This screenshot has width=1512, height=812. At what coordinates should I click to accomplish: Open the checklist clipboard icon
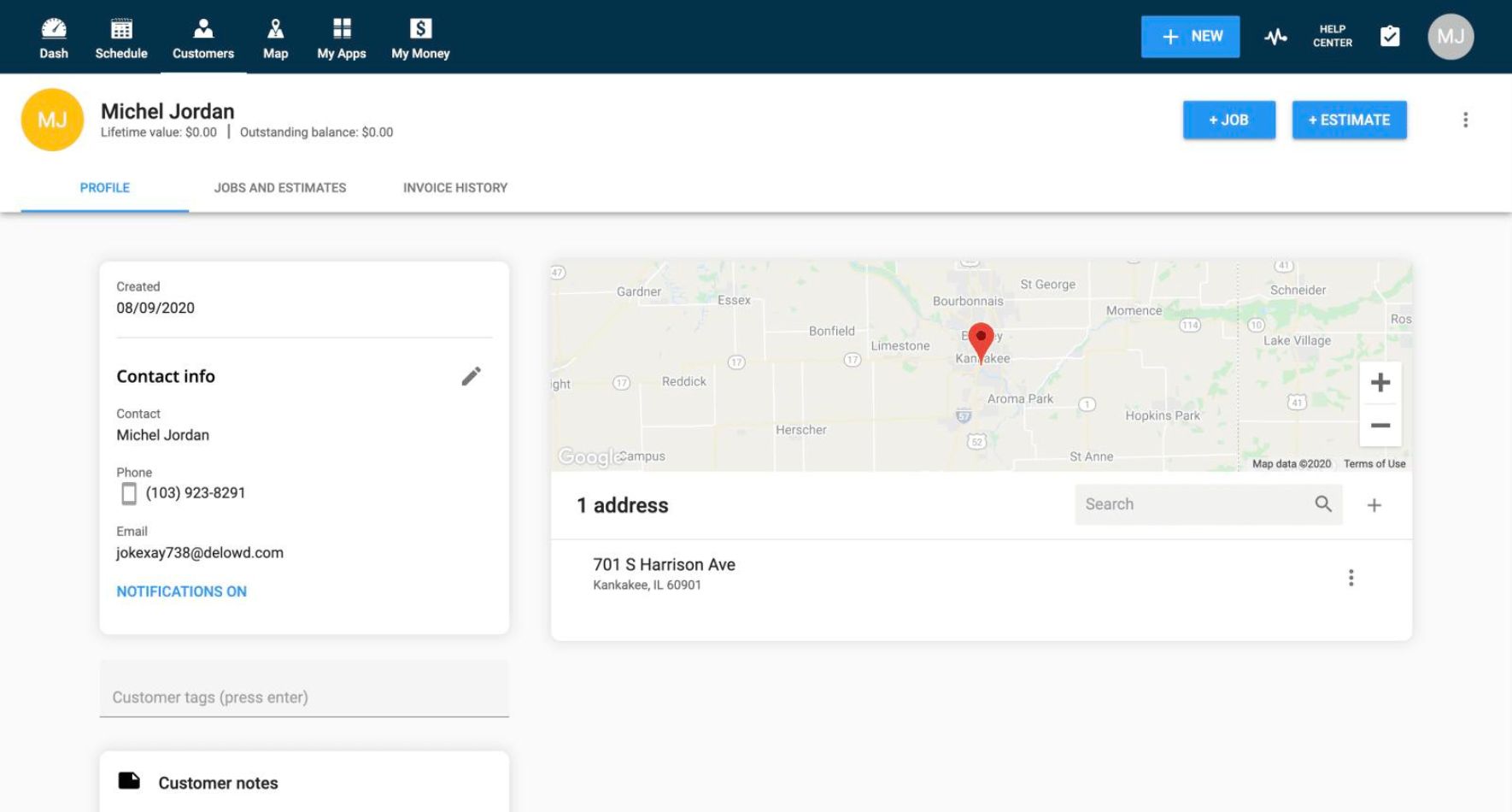pyautogui.click(x=1390, y=37)
